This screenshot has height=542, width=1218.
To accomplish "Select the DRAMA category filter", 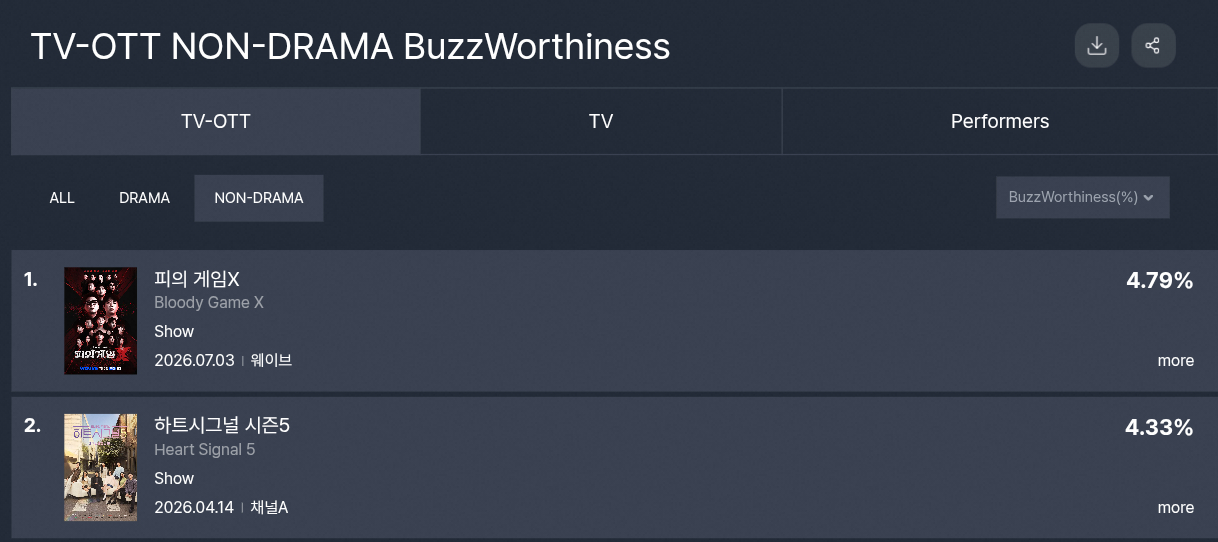I will click(x=144, y=198).
